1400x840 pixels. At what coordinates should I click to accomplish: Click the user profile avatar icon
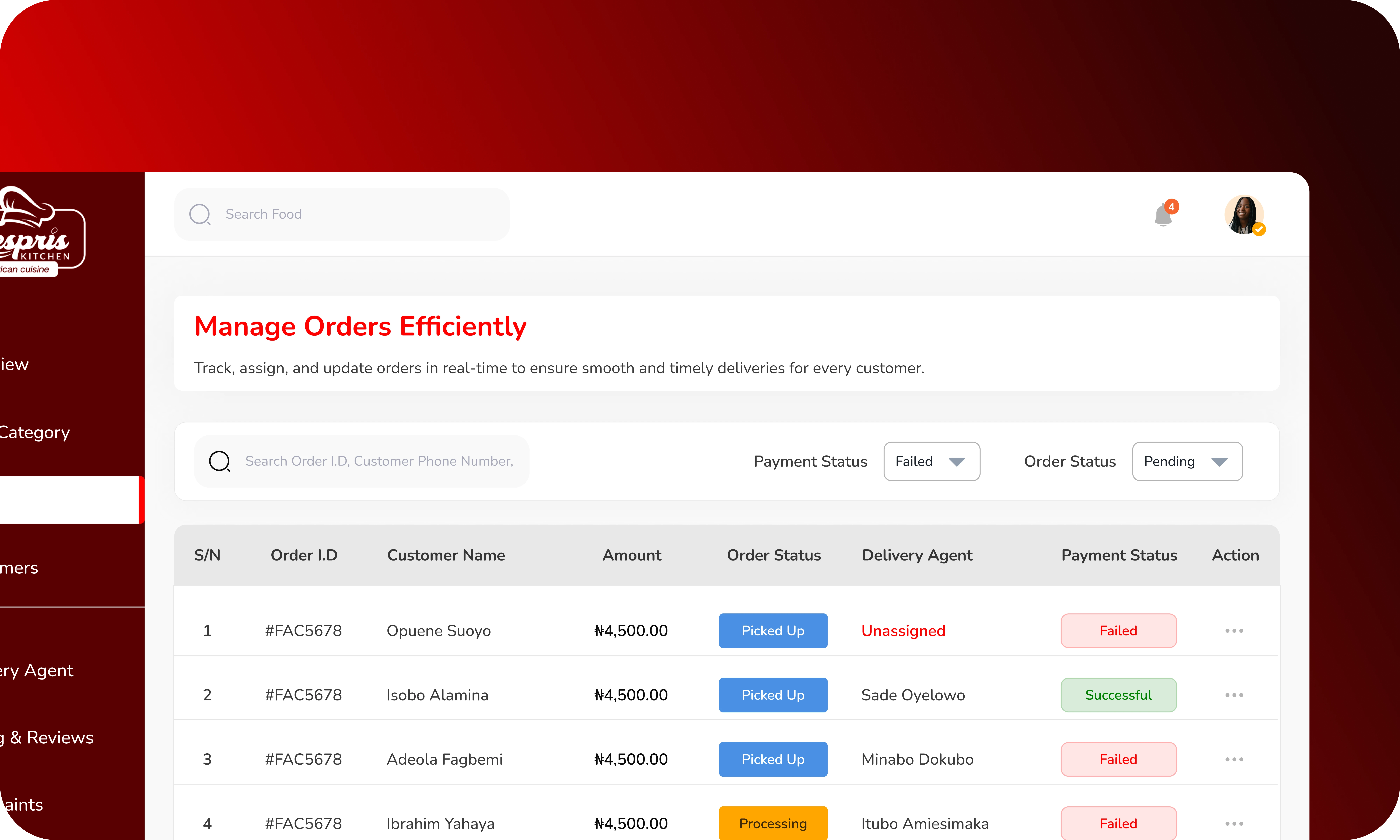tap(1246, 214)
